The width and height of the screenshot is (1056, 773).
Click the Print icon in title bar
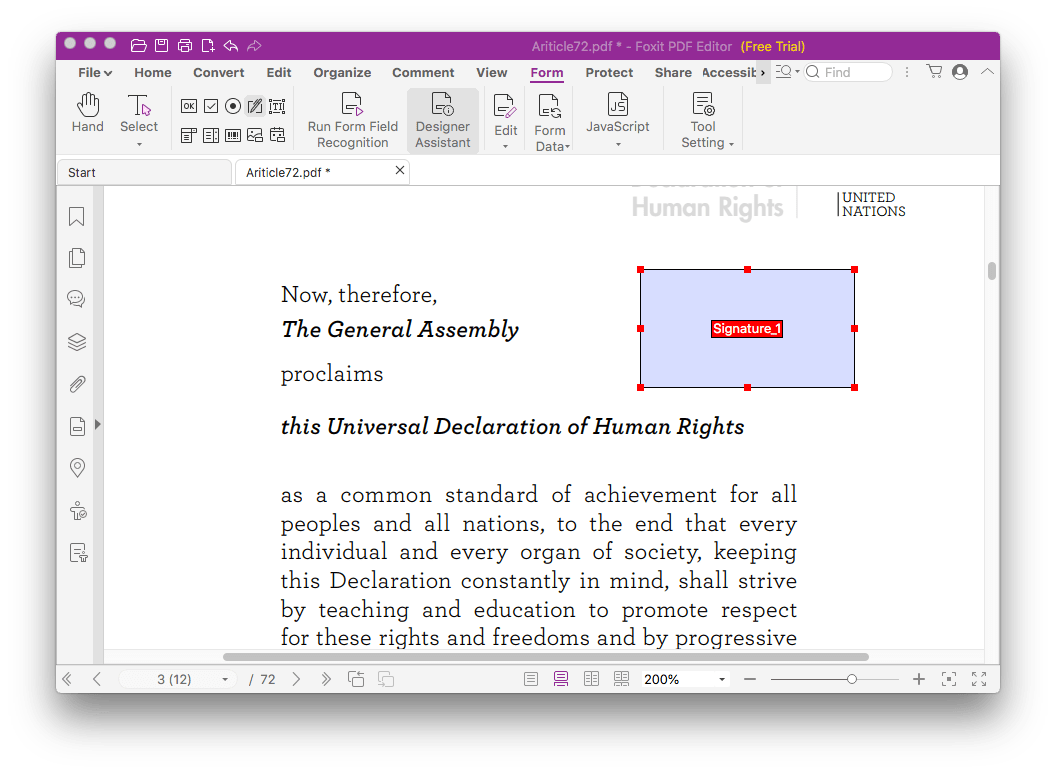coord(184,45)
